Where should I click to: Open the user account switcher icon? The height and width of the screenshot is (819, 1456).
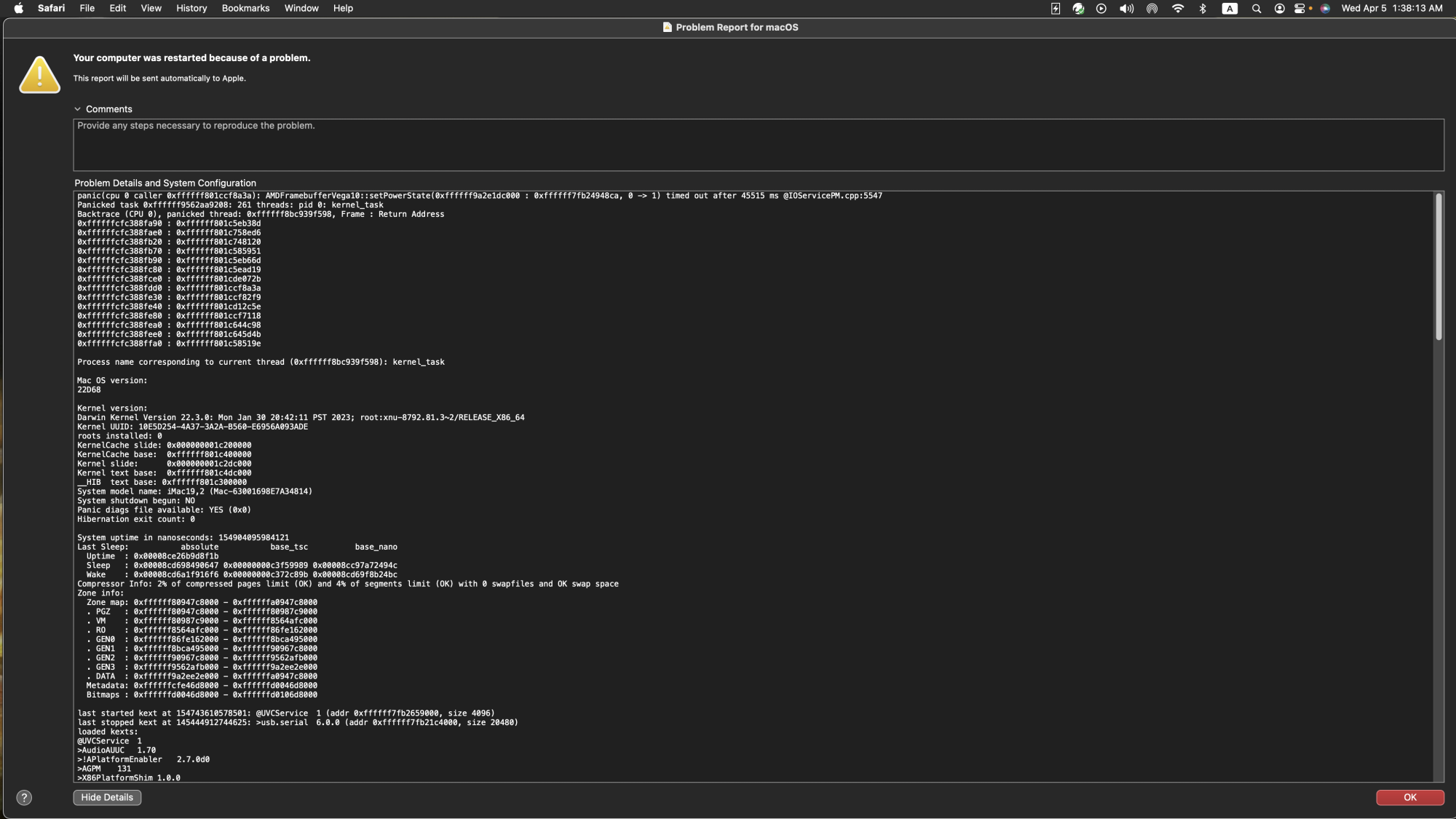click(x=1279, y=8)
